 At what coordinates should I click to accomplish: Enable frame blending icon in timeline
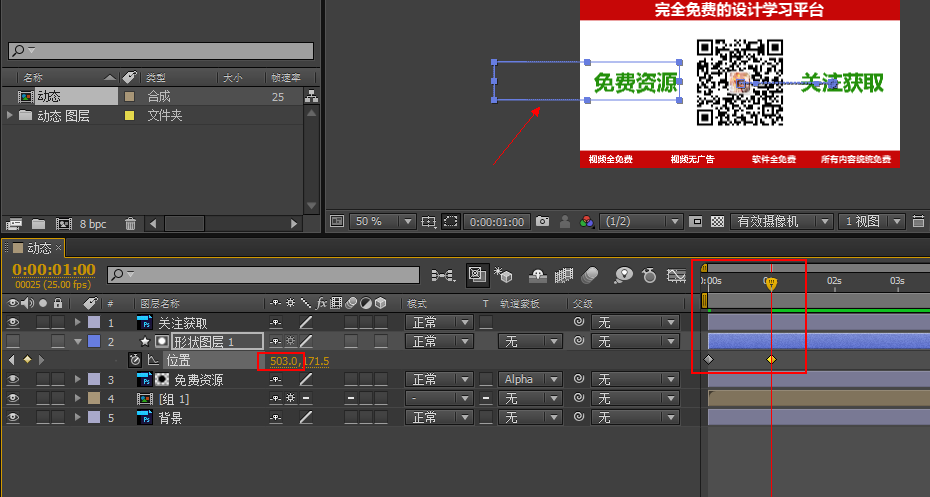click(x=563, y=275)
